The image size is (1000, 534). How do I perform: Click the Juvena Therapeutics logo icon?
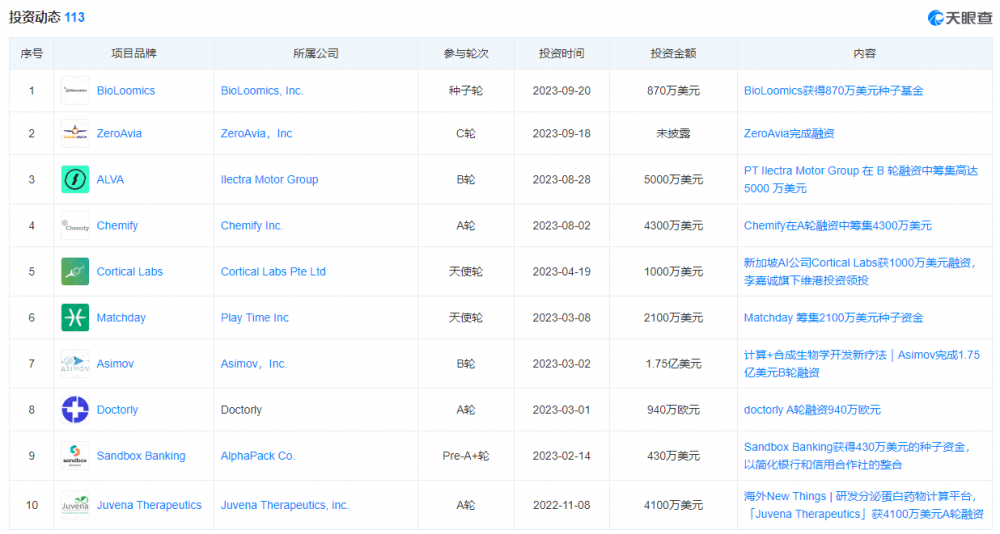click(x=75, y=505)
